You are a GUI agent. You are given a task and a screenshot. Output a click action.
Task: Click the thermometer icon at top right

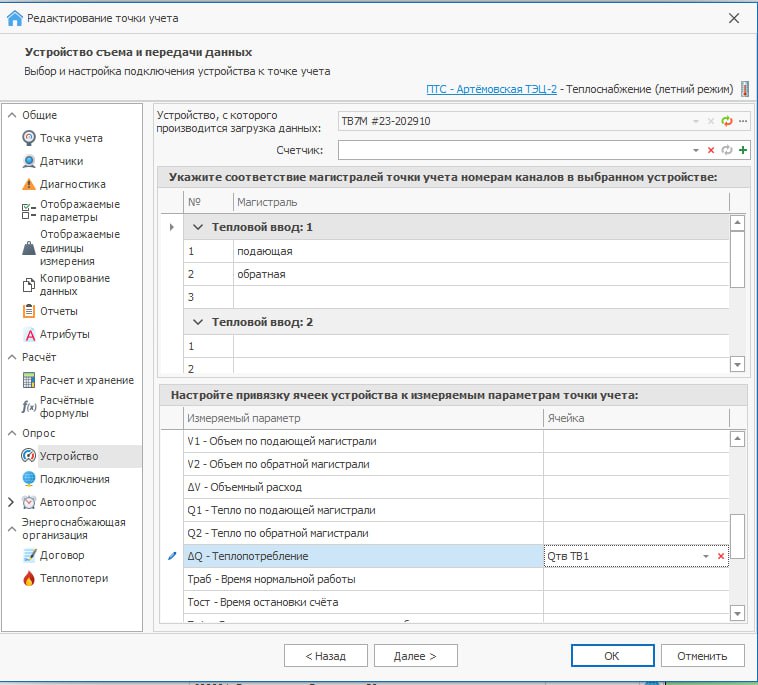(x=745, y=90)
